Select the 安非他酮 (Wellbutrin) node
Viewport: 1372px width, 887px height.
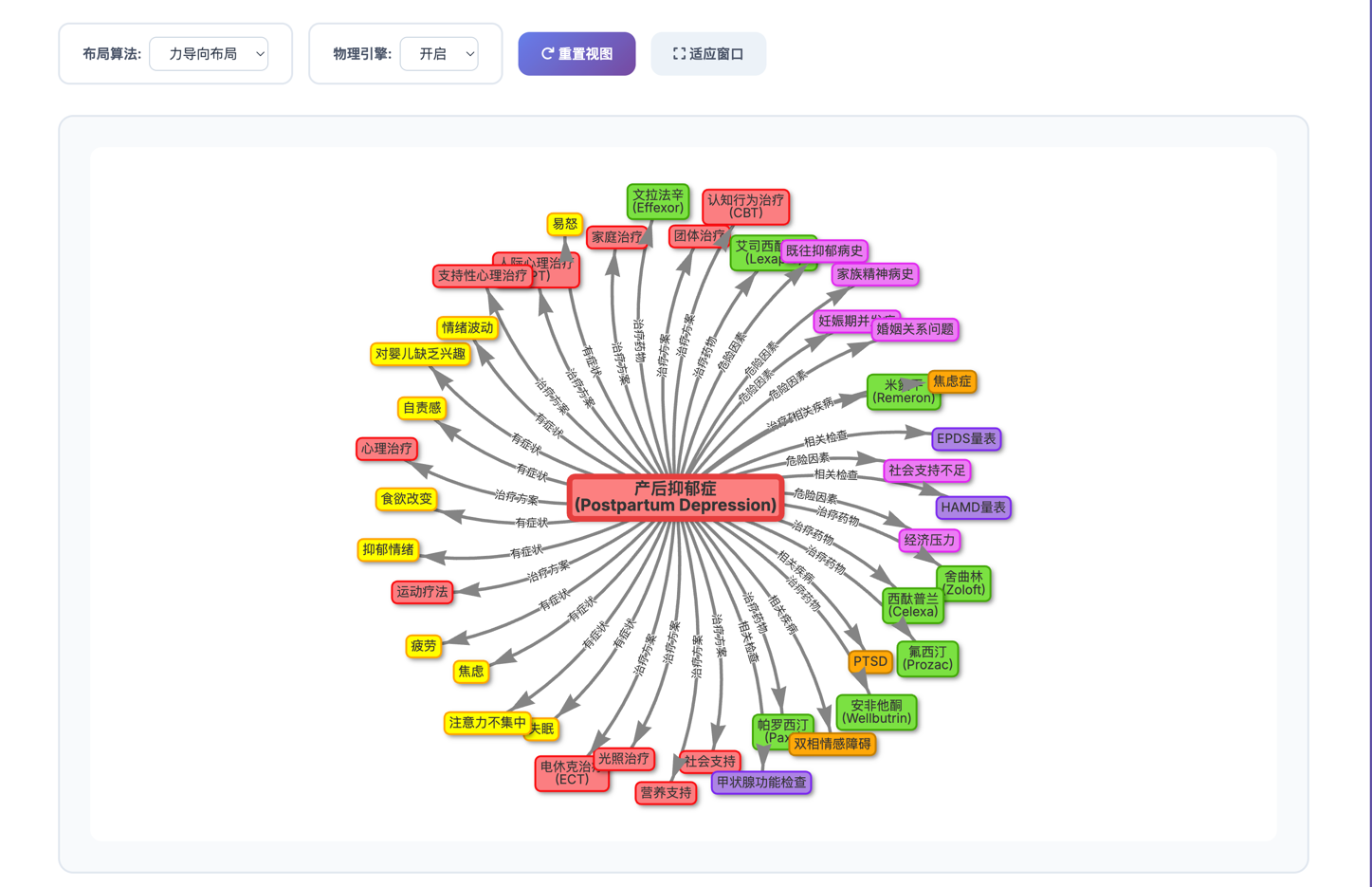coord(876,711)
